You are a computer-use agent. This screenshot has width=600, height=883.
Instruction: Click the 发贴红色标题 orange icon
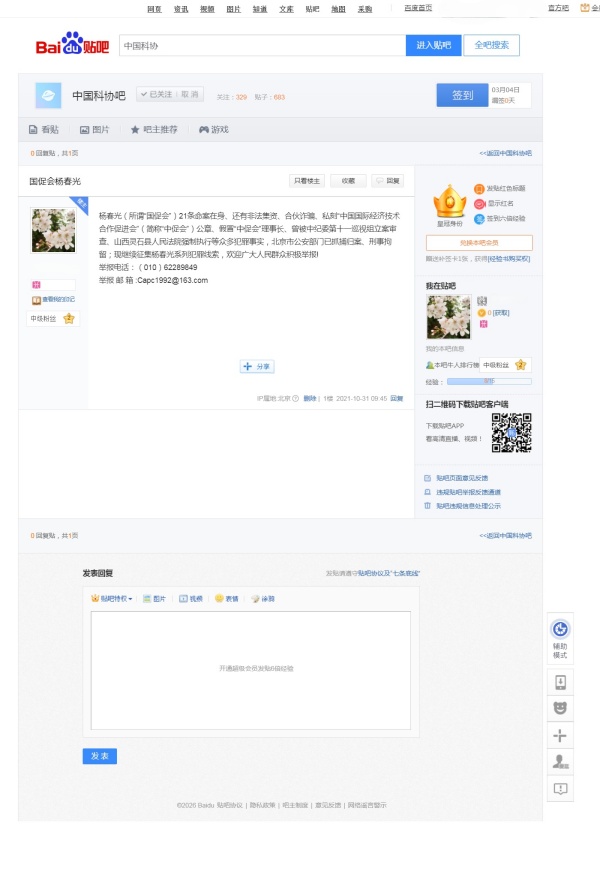[479, 189]
